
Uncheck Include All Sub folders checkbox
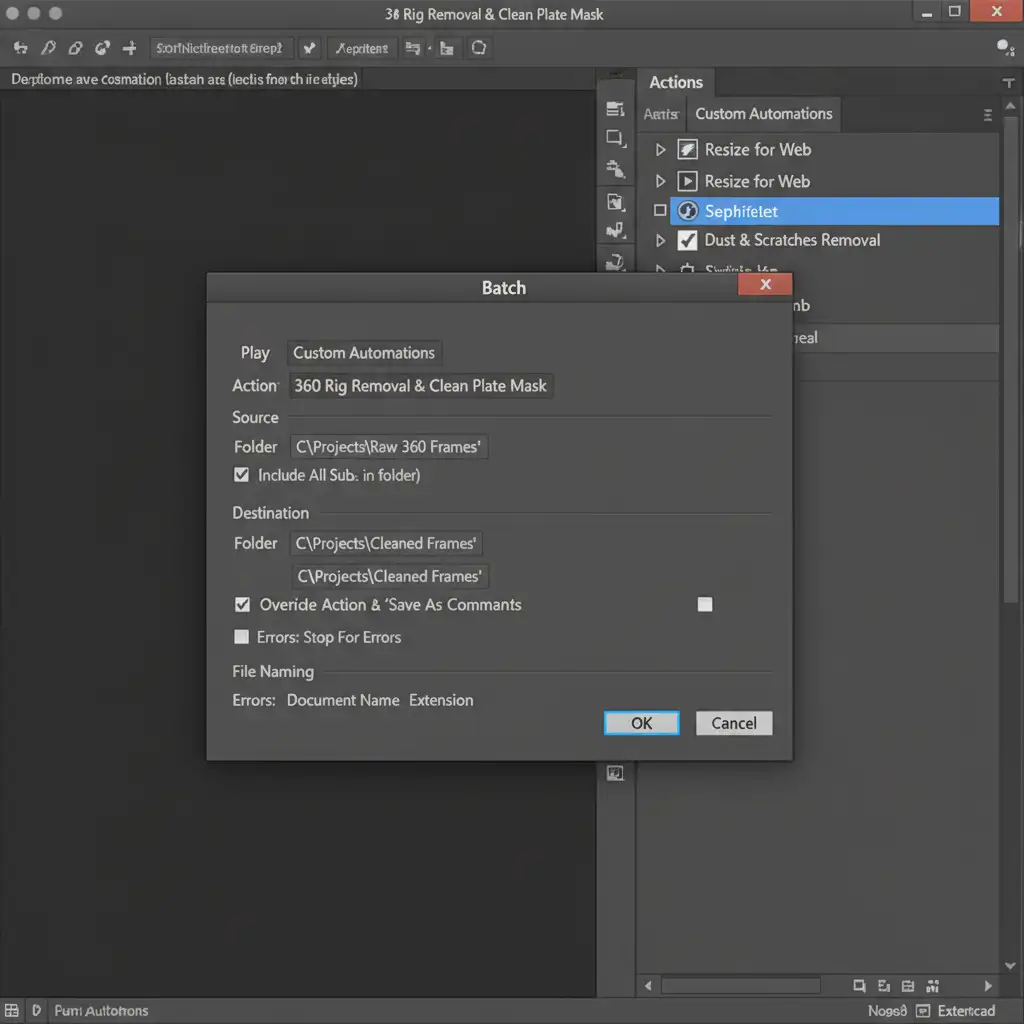pos(241,475)
